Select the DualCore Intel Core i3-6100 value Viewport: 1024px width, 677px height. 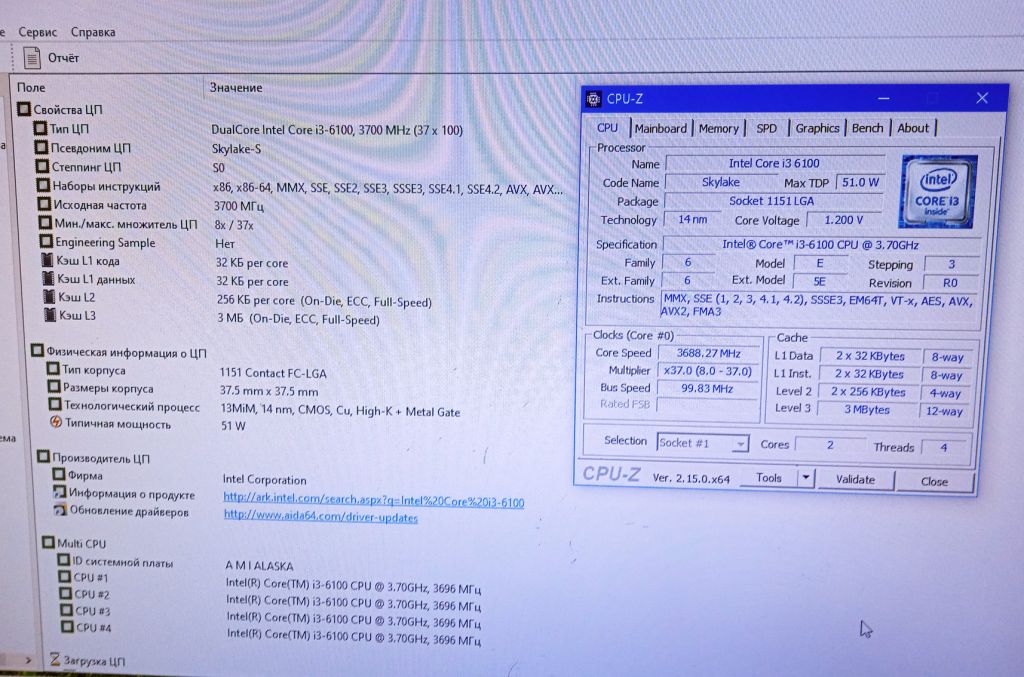tap(337, 130)
